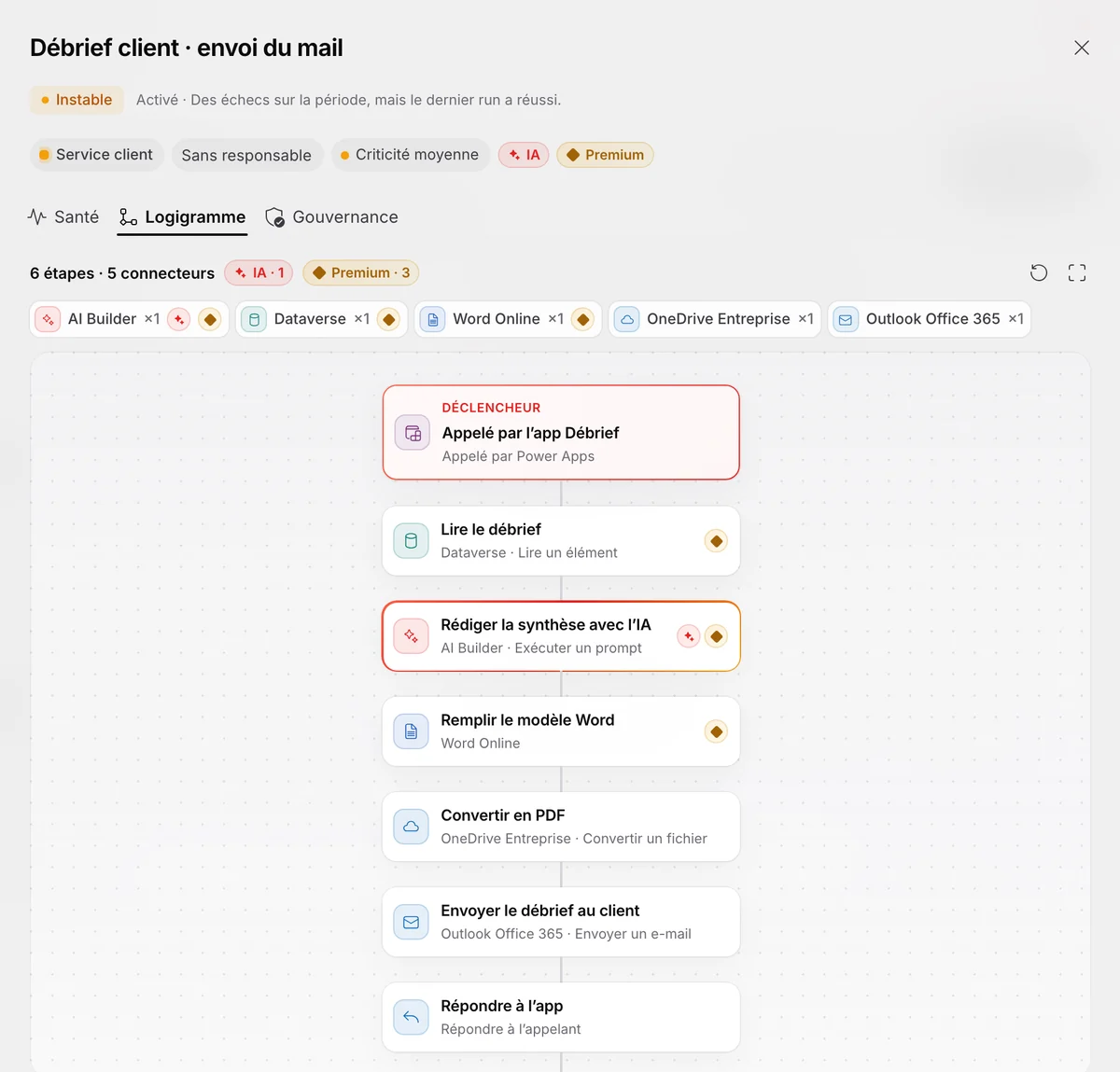Open the Répondre à l'app step
This screenshot has width=1120, height=1072.
[561, 1017]
